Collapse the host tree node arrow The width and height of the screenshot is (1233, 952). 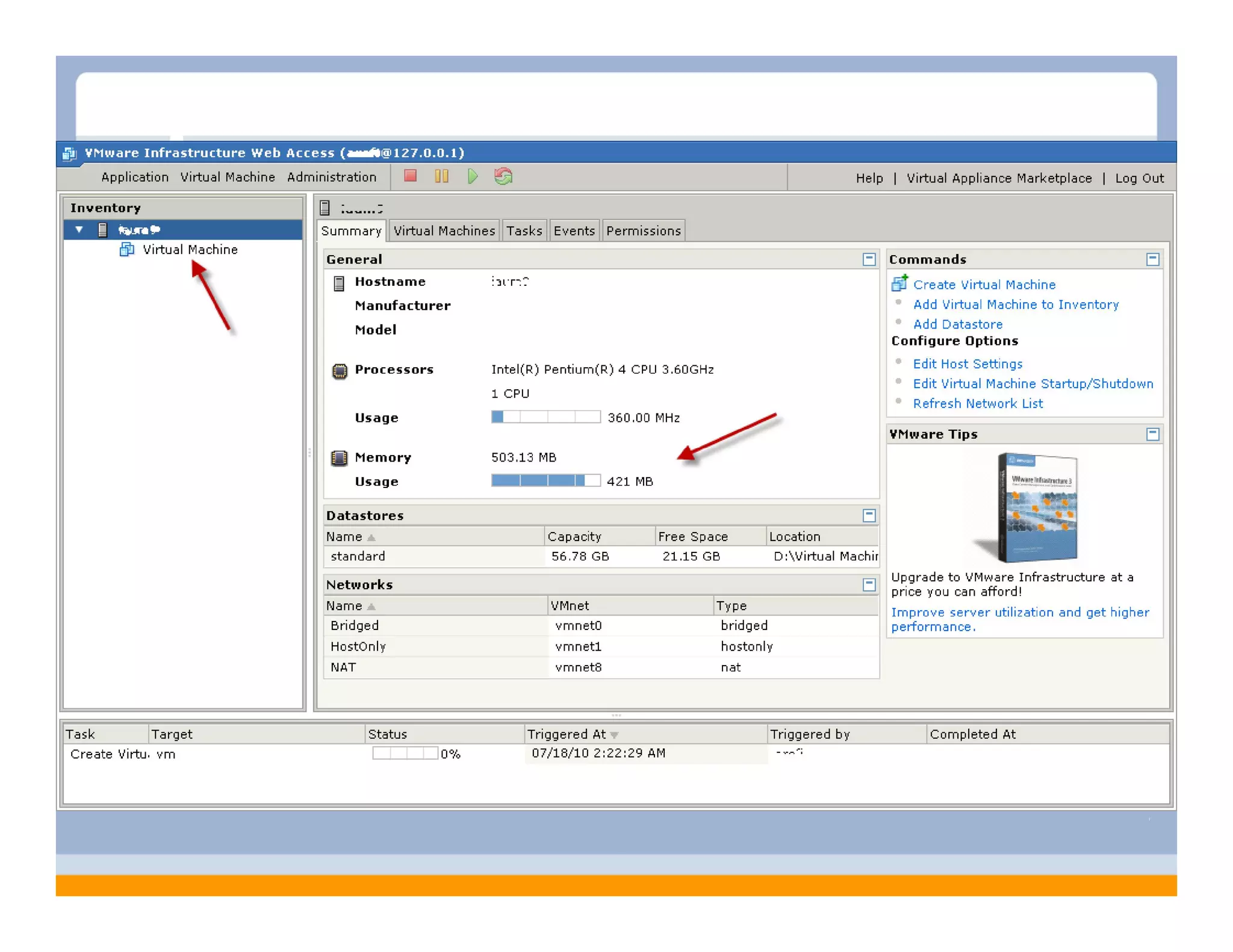[79, 229]
